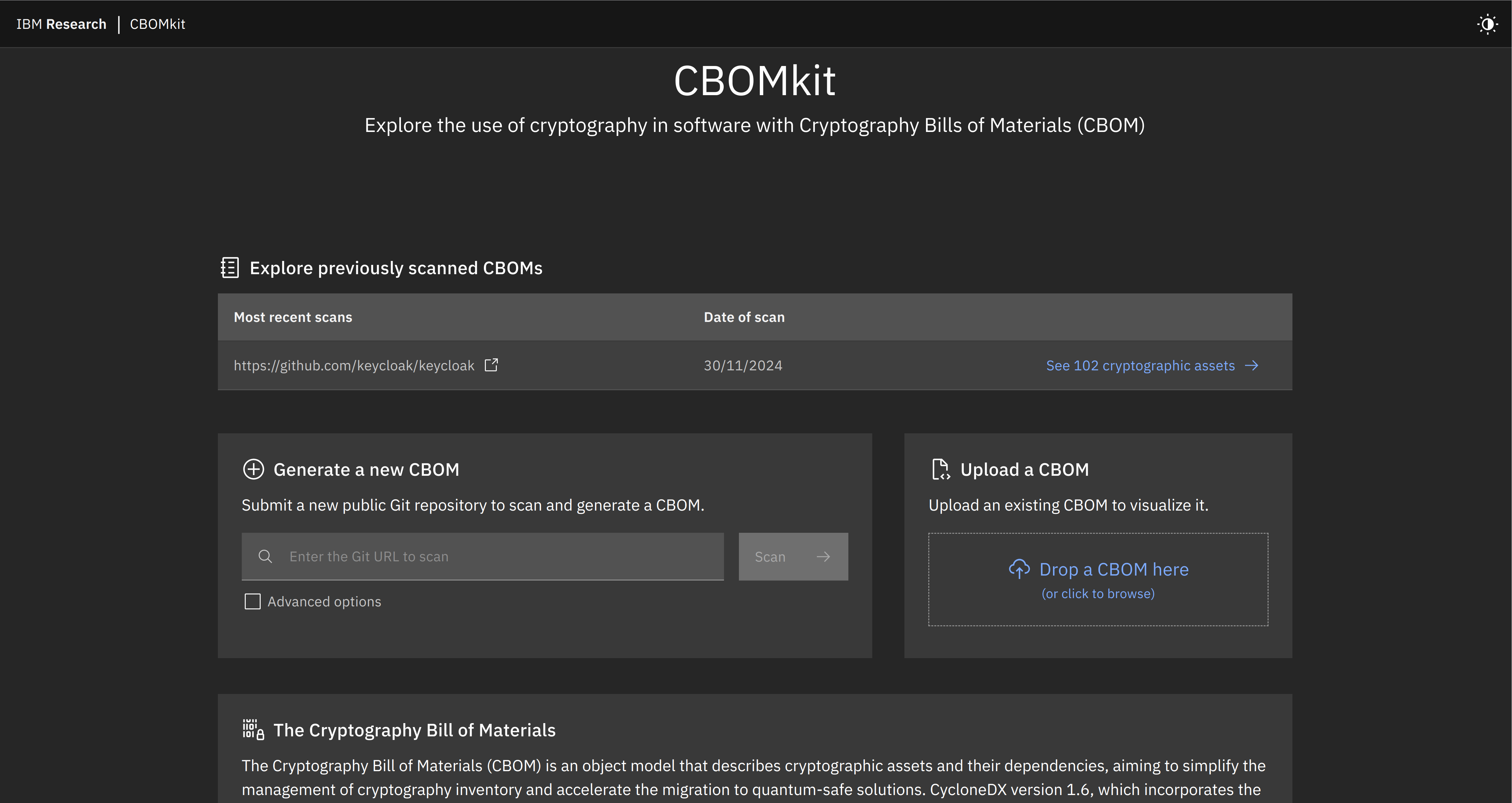
Task: Click the arrow icon inside Scan button
Action: click(823, 557)
